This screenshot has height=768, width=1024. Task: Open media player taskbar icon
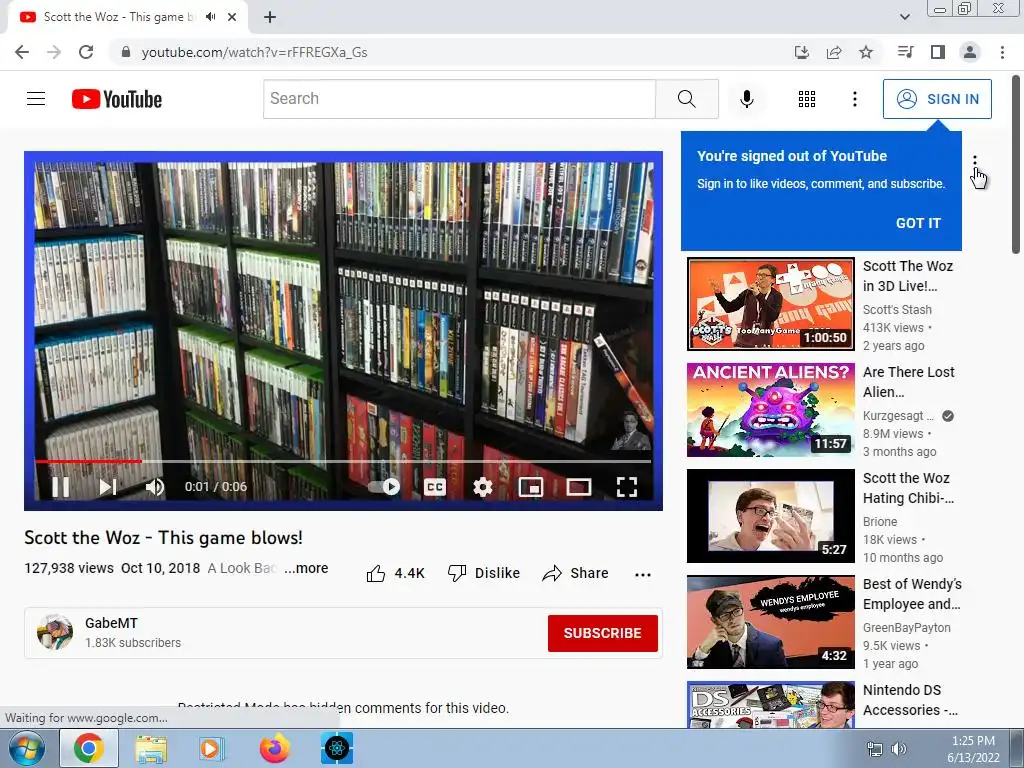212,748
